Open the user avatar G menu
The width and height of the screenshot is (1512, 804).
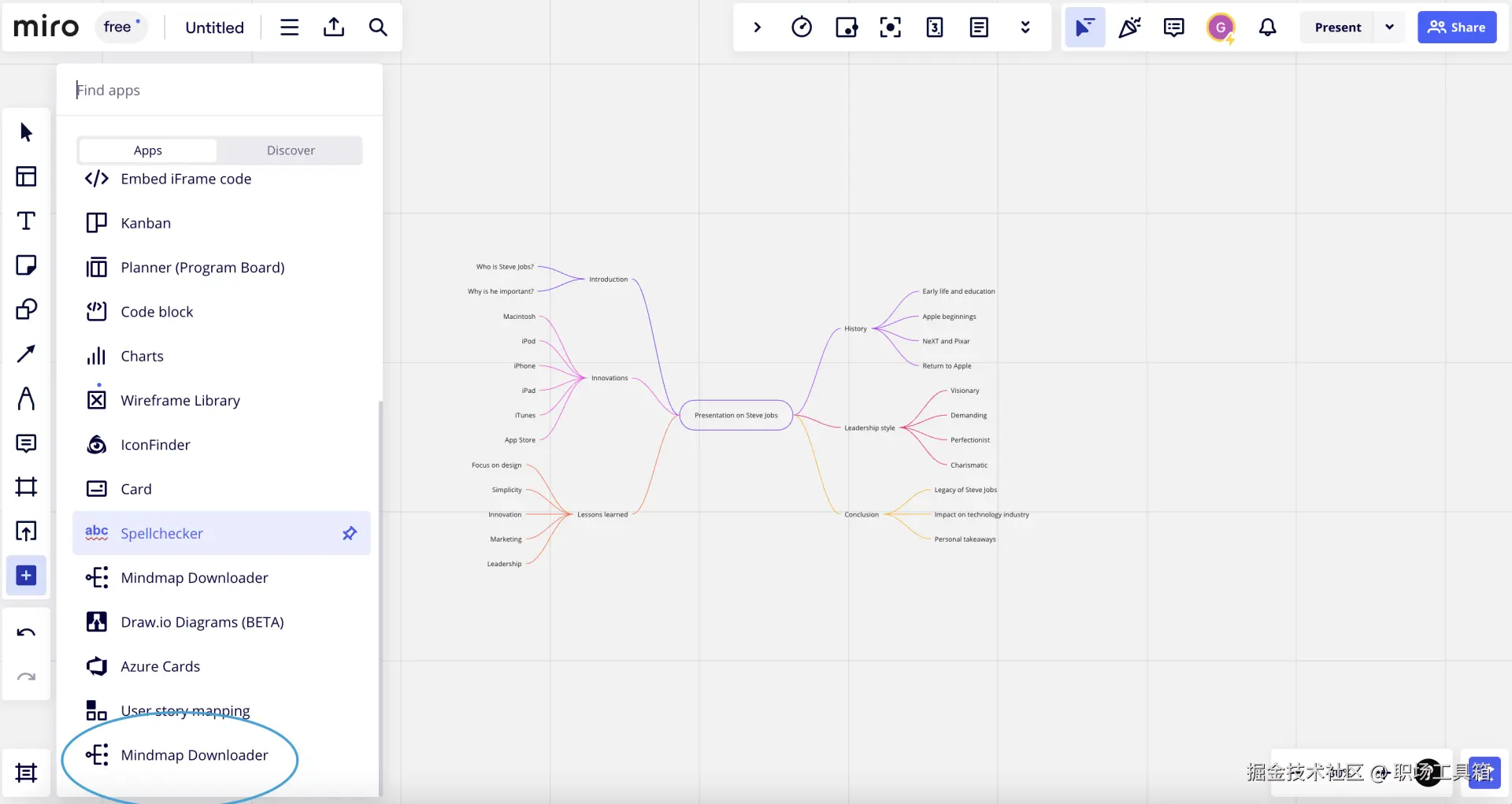tap(1221, 28)
